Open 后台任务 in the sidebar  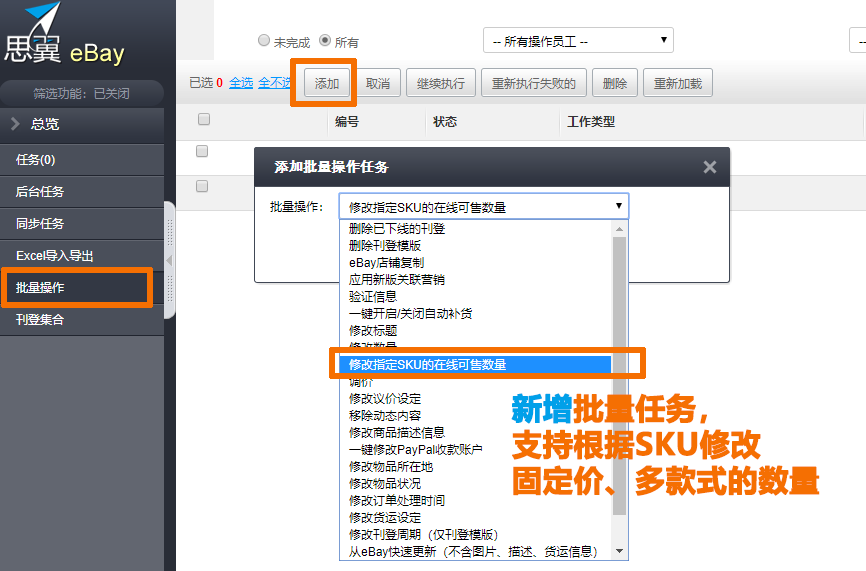(x=82, y=192)
